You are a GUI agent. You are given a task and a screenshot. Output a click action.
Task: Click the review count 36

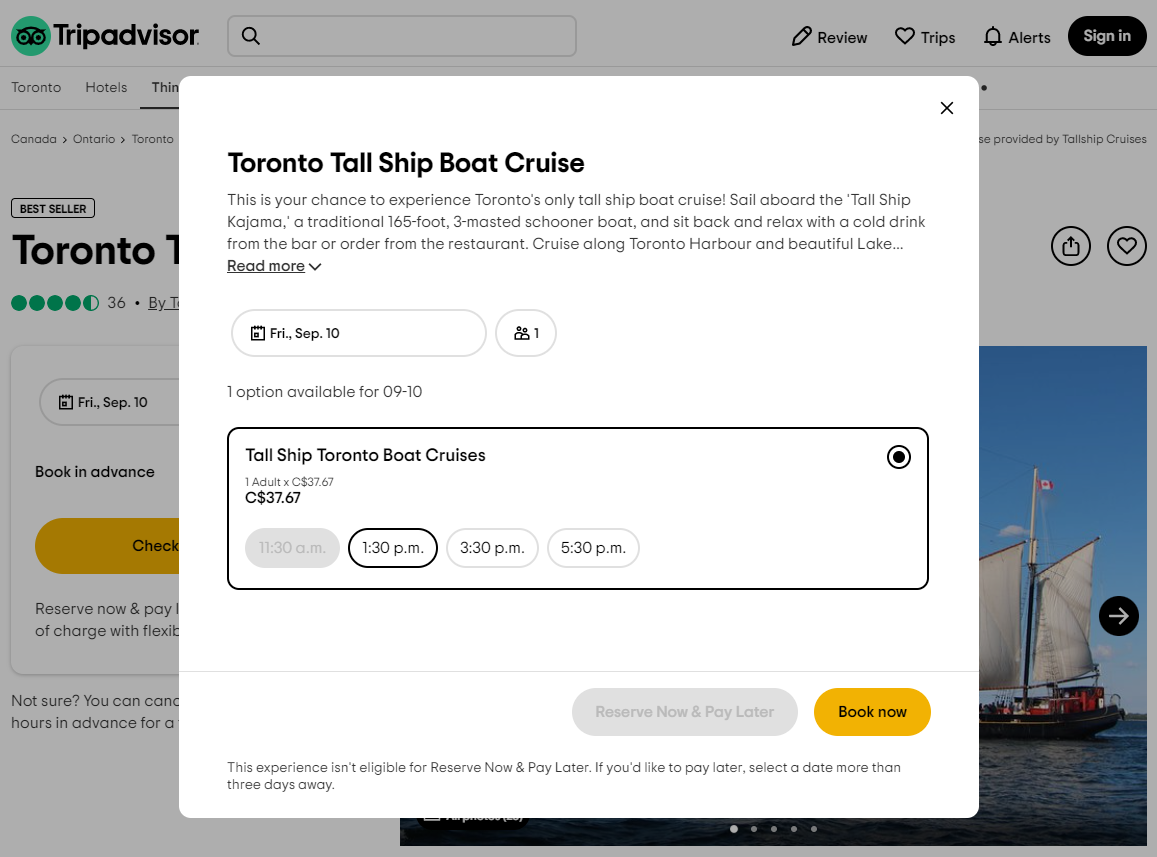click(x=117, y=303)
